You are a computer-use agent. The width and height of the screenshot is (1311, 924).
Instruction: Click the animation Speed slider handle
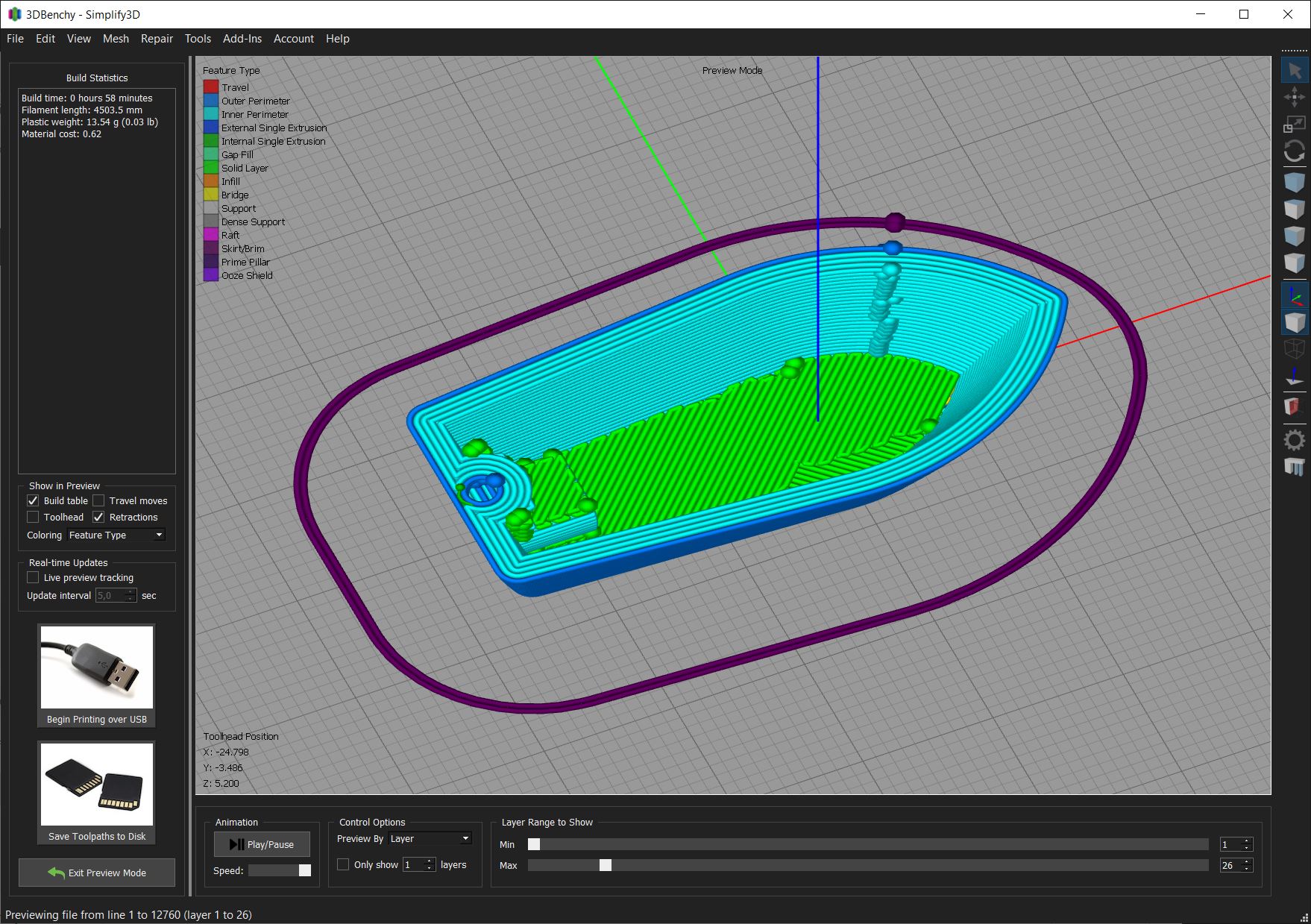tap(305, 870)
